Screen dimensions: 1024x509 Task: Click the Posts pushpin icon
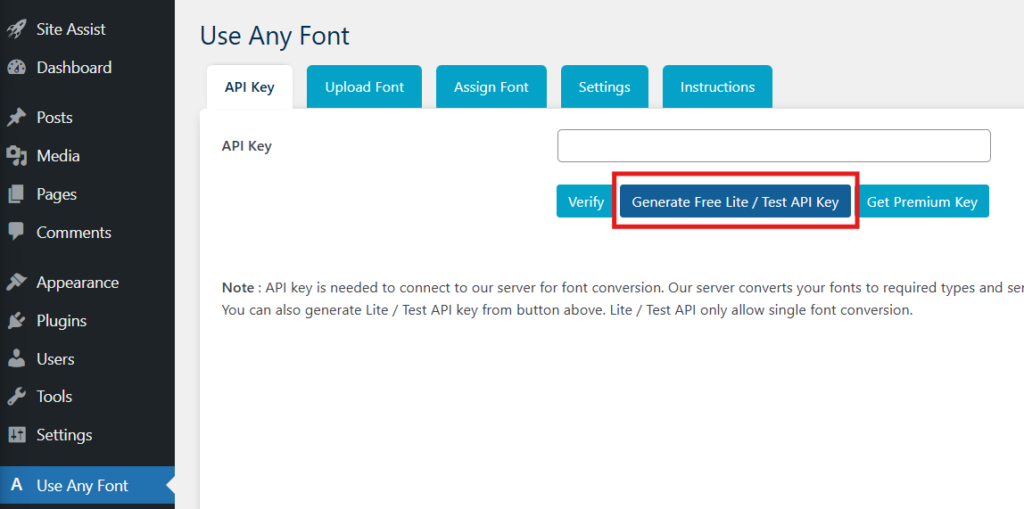pos(16,118)
